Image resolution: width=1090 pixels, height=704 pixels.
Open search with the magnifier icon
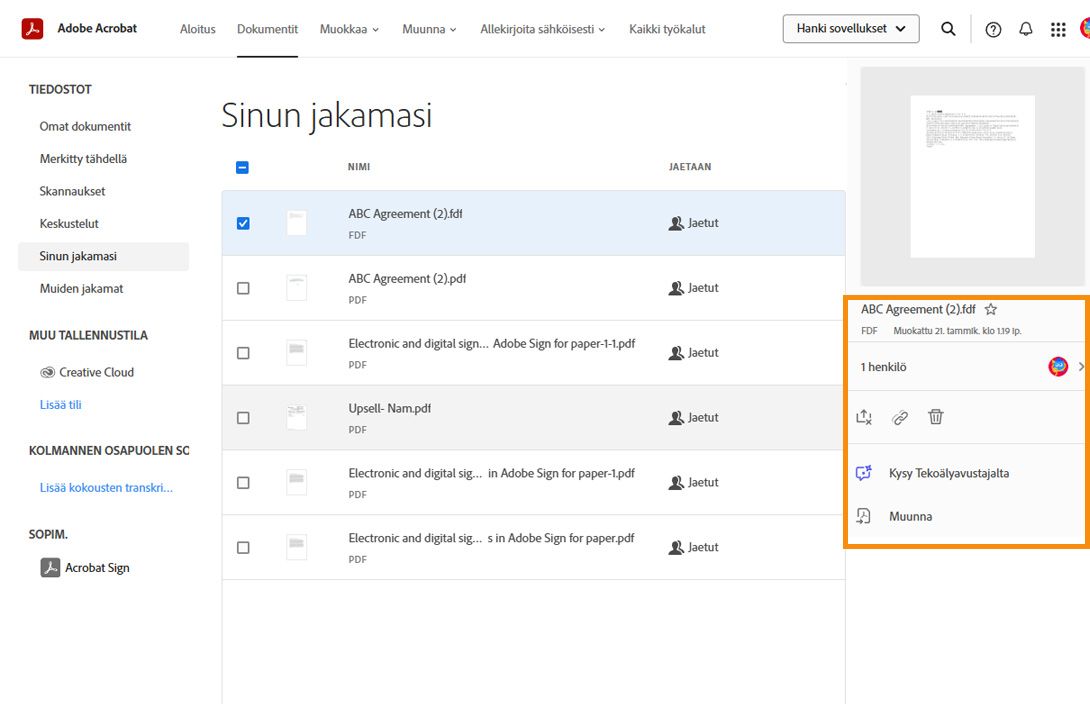tap(948, 29)
